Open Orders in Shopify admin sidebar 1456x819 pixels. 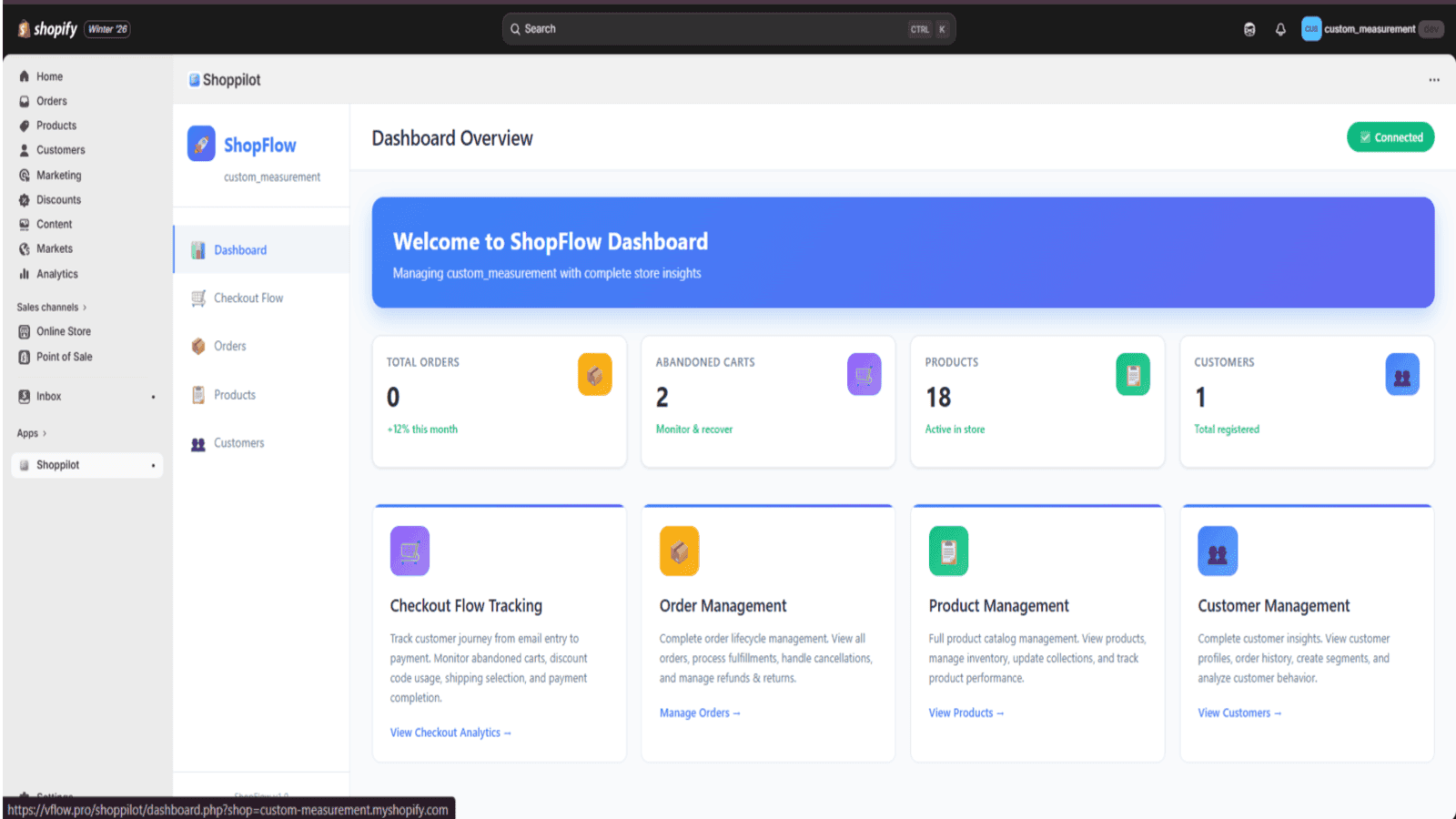(x=51, y=101)
